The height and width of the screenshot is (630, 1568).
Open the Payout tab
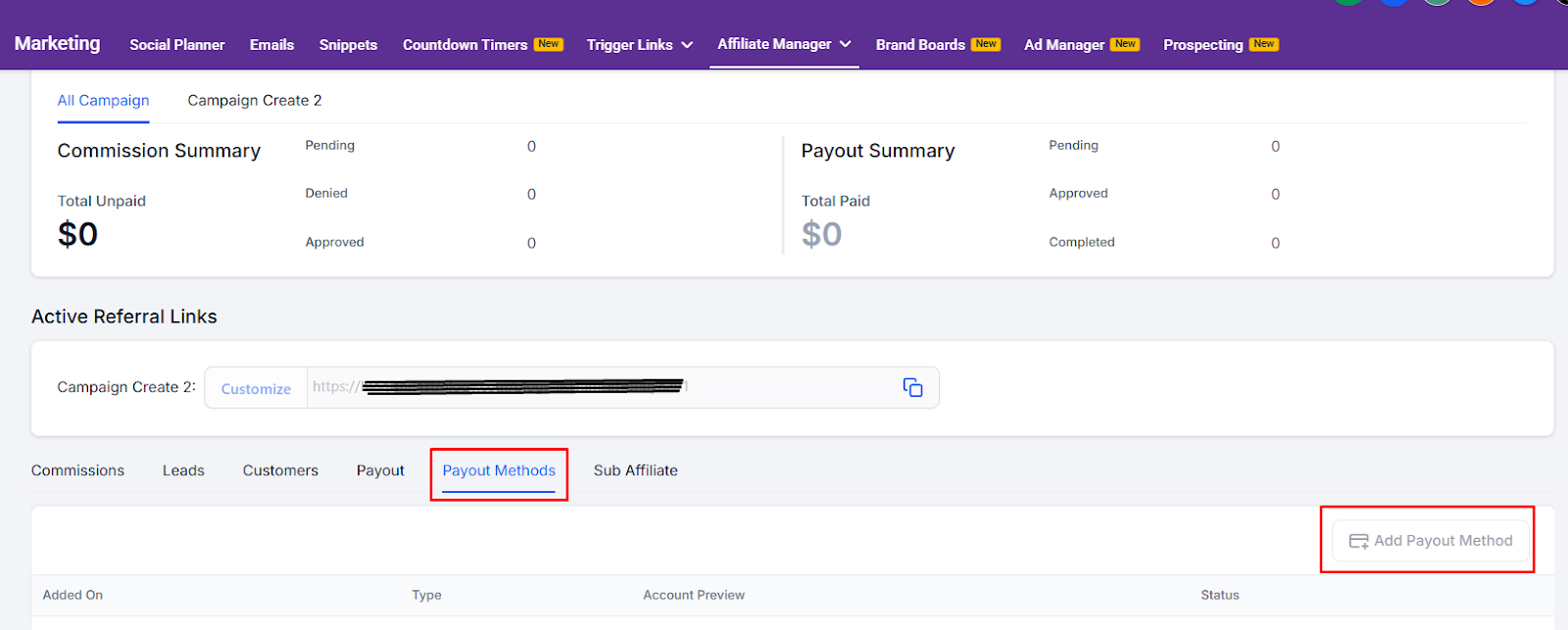click(x=380, y=470)
